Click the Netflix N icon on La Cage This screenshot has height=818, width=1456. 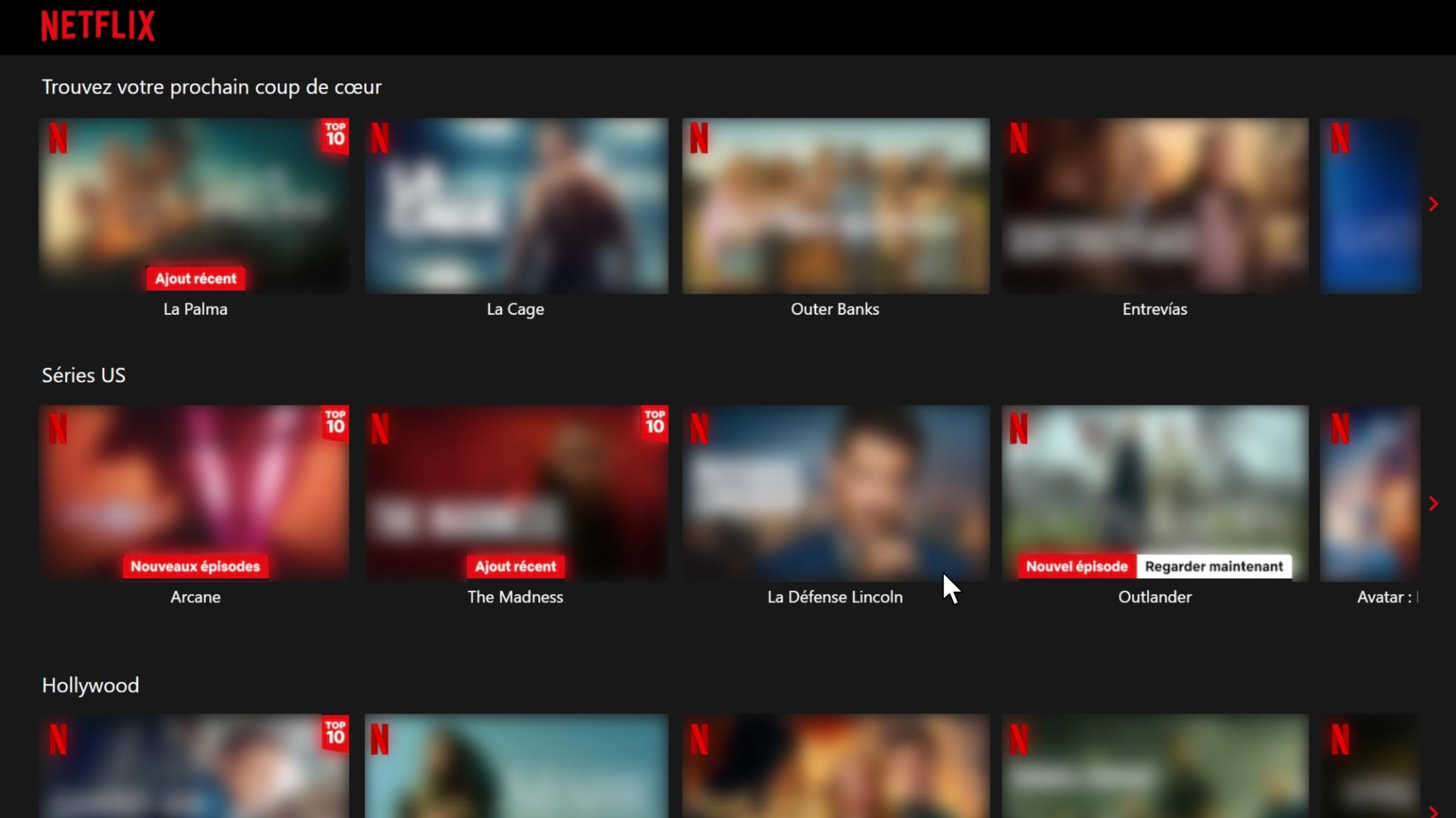click(x=380, y=139)
